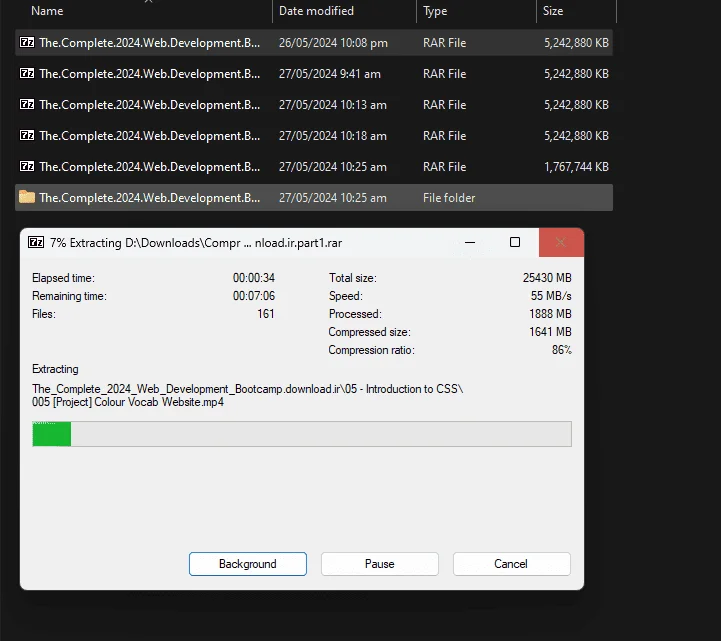Click the Compression ratio value 86%
Image resolution: width=721 pixels, height=641 pixels.
tap(562, 350)
